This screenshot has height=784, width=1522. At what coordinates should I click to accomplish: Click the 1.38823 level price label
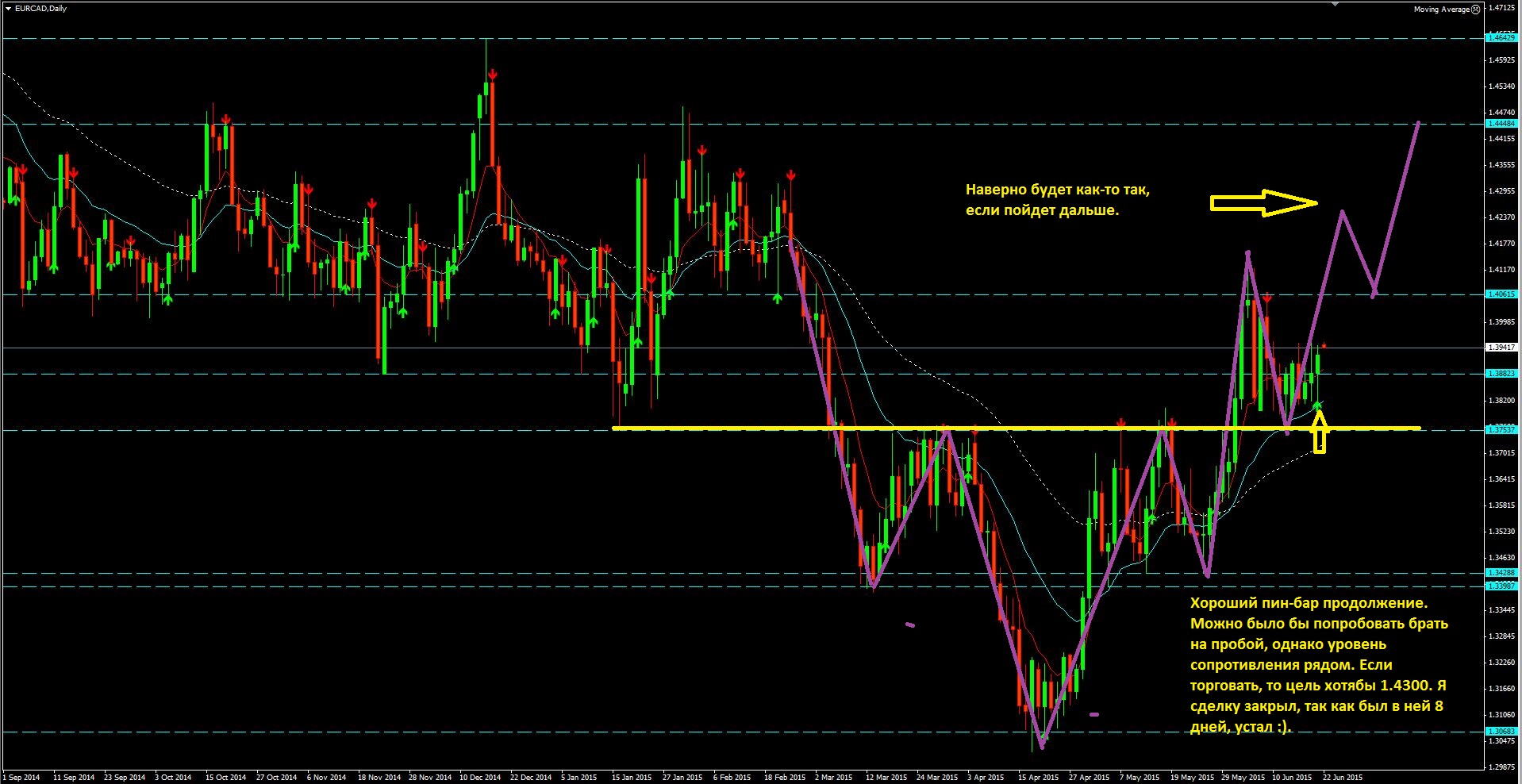click(x=1501, y=373)
